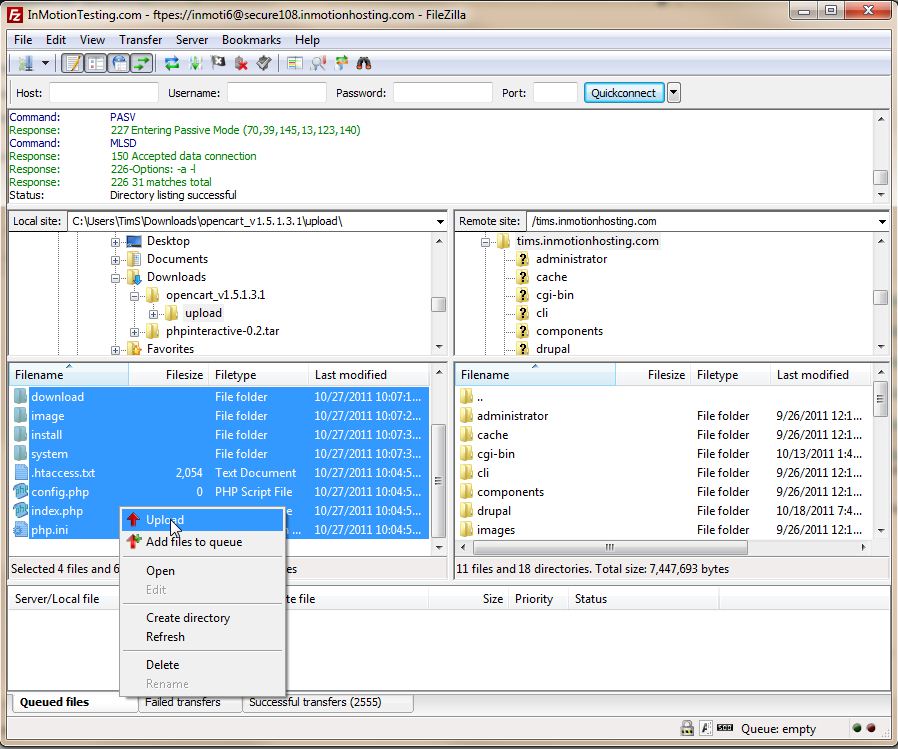Viewport: 898px width, 749px height.
Task: Toggle the message log display
Action: tap(73, 64)
